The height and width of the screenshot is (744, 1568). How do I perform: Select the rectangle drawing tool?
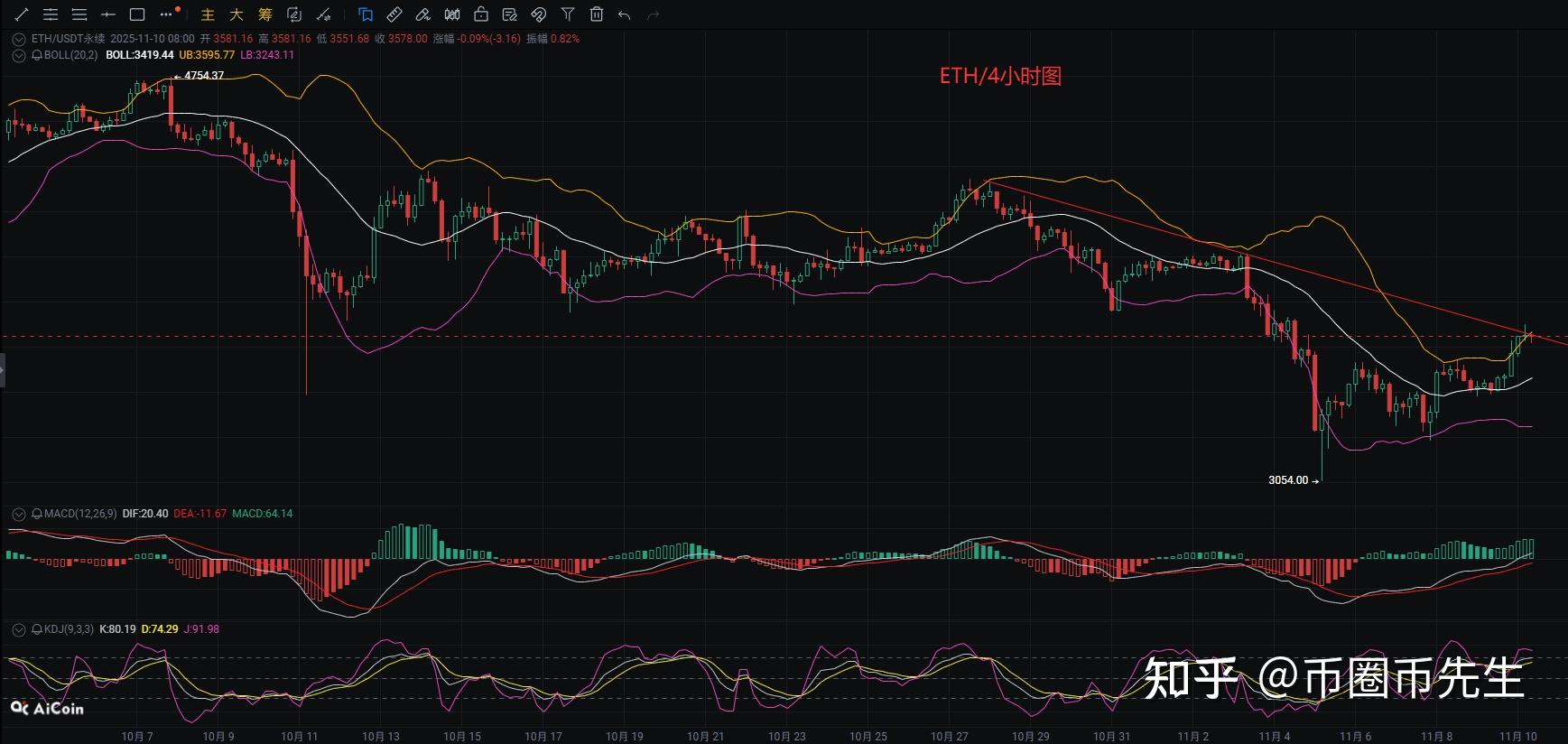tap(137, 14)
